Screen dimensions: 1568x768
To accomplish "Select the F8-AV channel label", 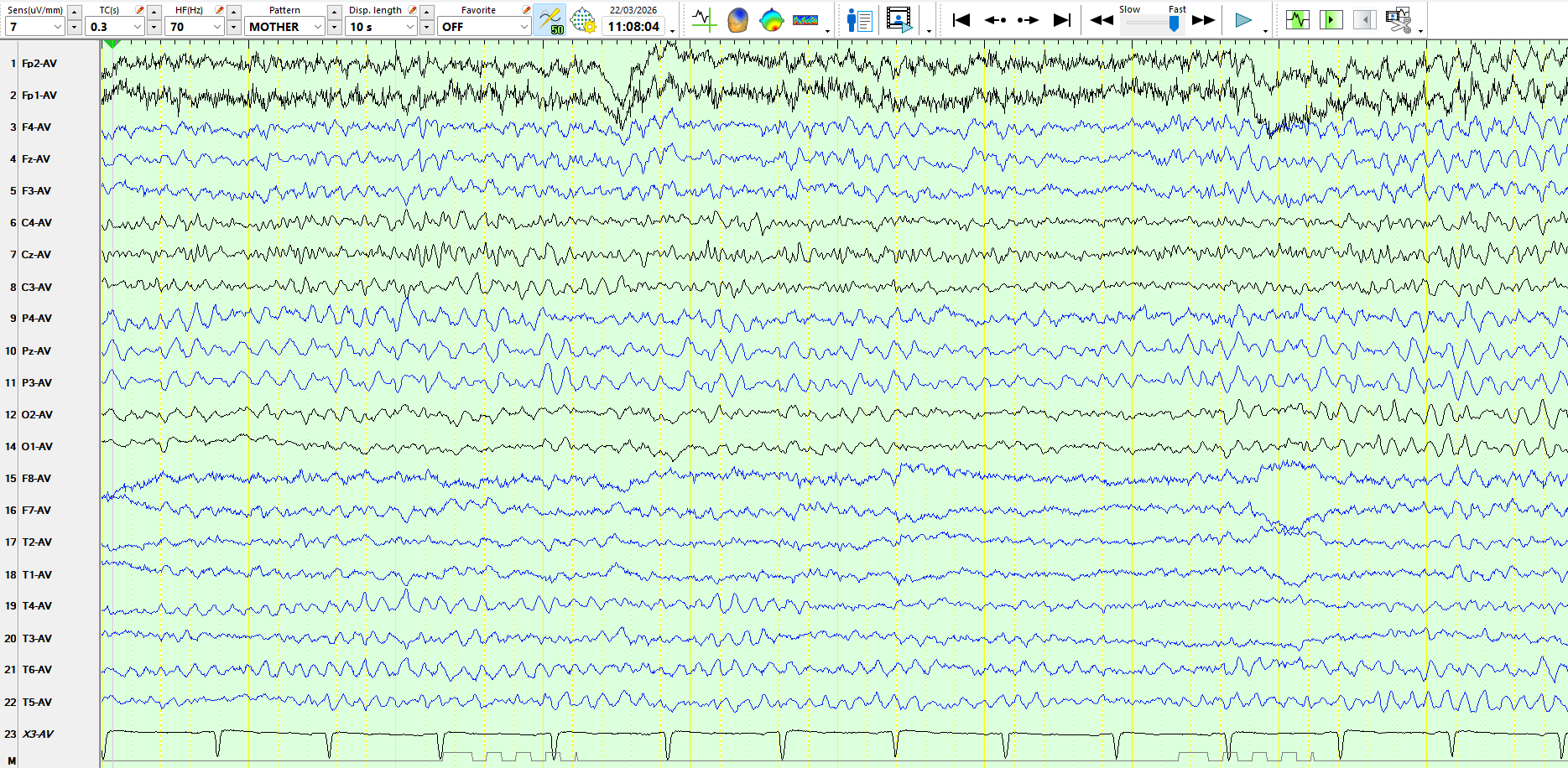I will click(36, 478).
